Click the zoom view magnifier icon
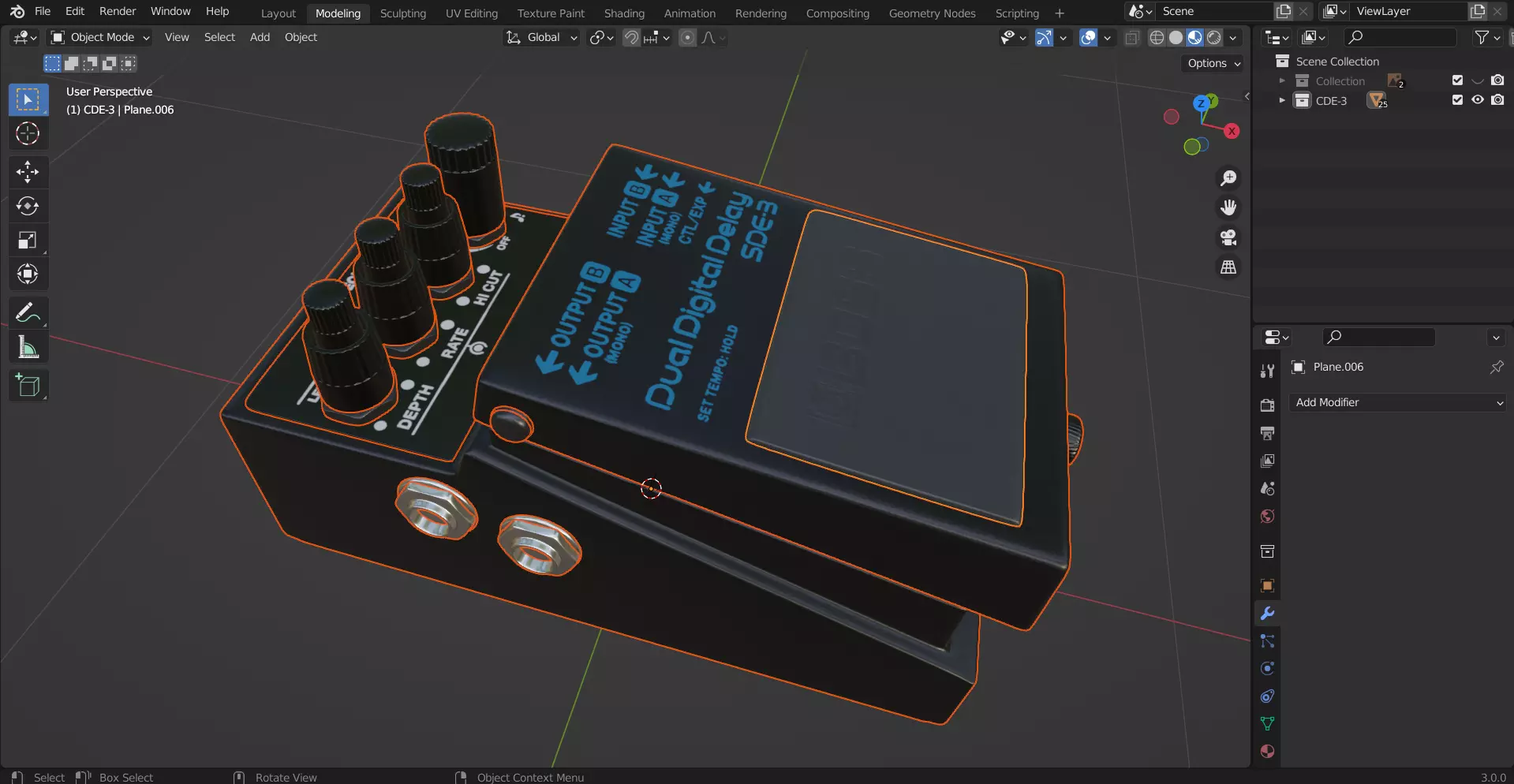 [x=1228, y=178]
